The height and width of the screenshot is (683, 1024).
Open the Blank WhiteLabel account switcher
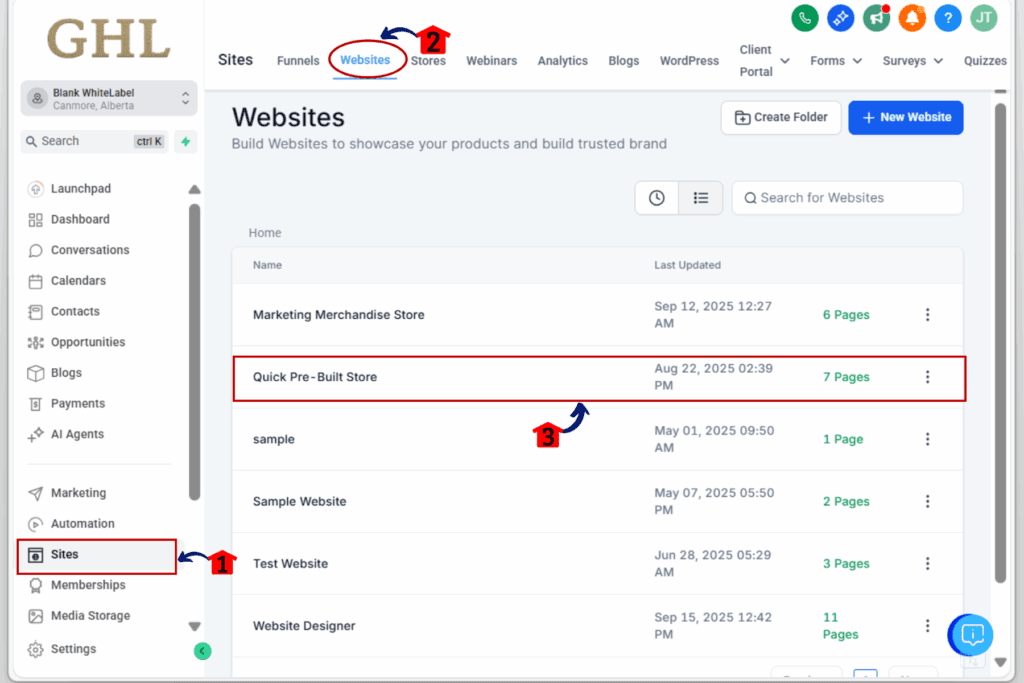tap(108, 99)
